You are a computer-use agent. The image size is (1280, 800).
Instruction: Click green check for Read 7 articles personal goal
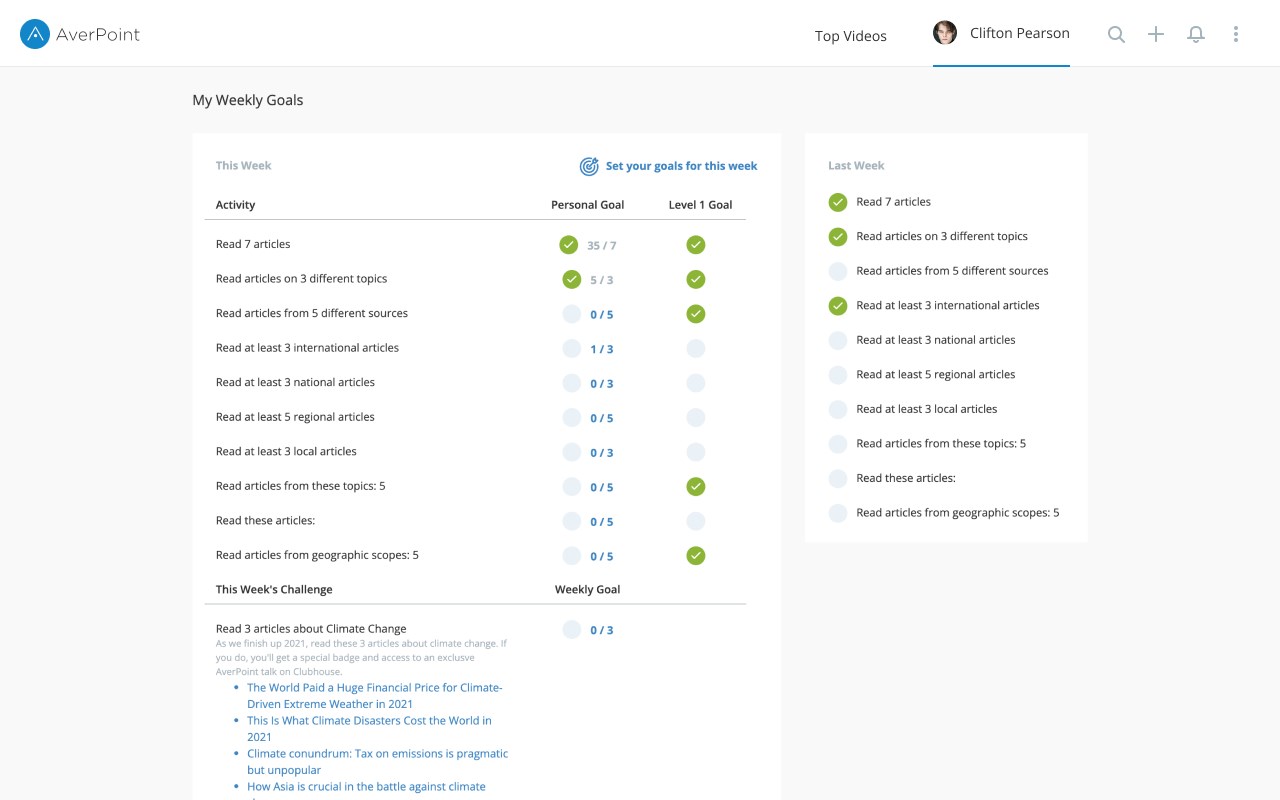pyautogui.click(x=568, y=245)
